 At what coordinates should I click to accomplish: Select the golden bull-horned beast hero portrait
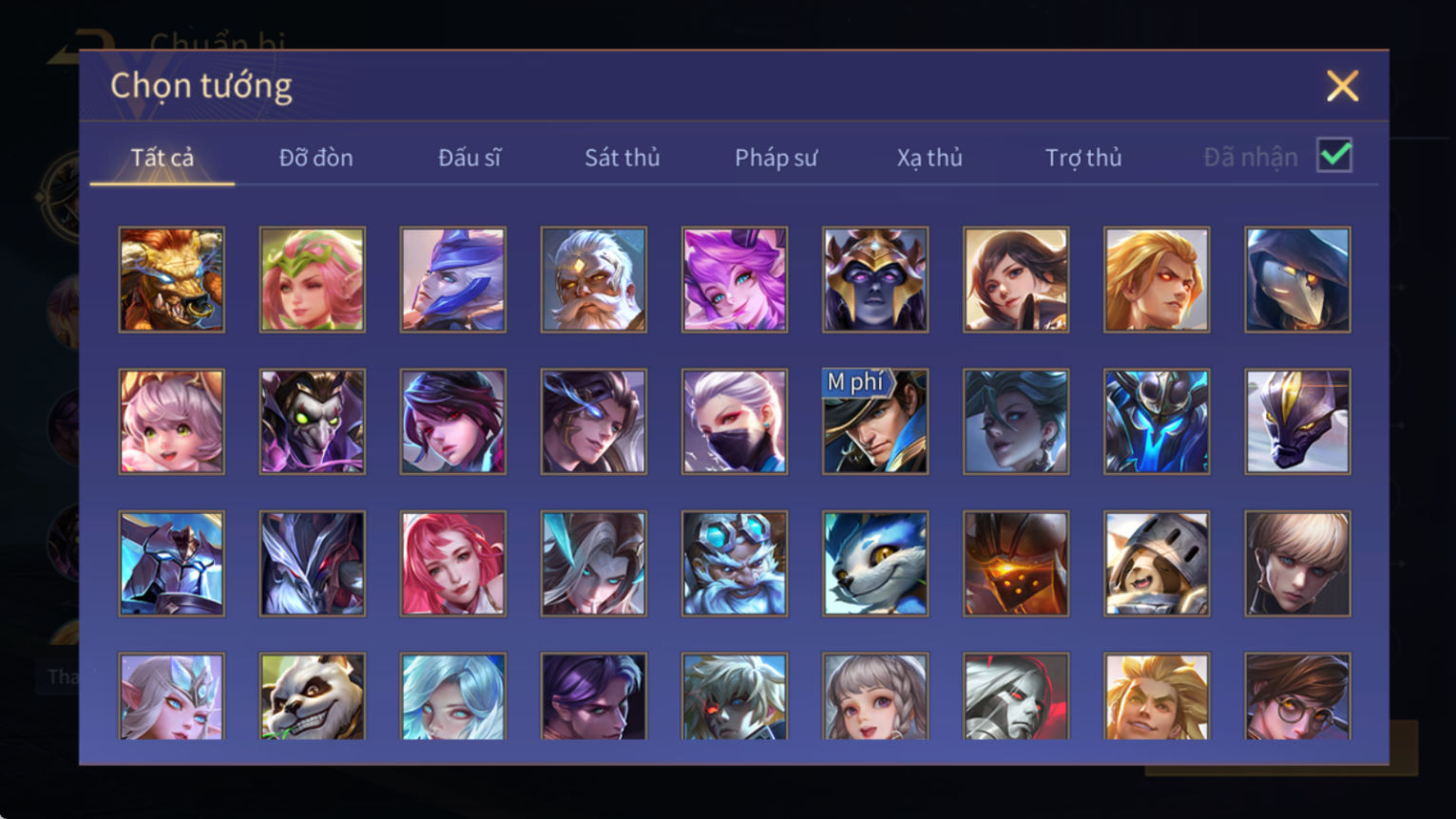coord(171,279)
